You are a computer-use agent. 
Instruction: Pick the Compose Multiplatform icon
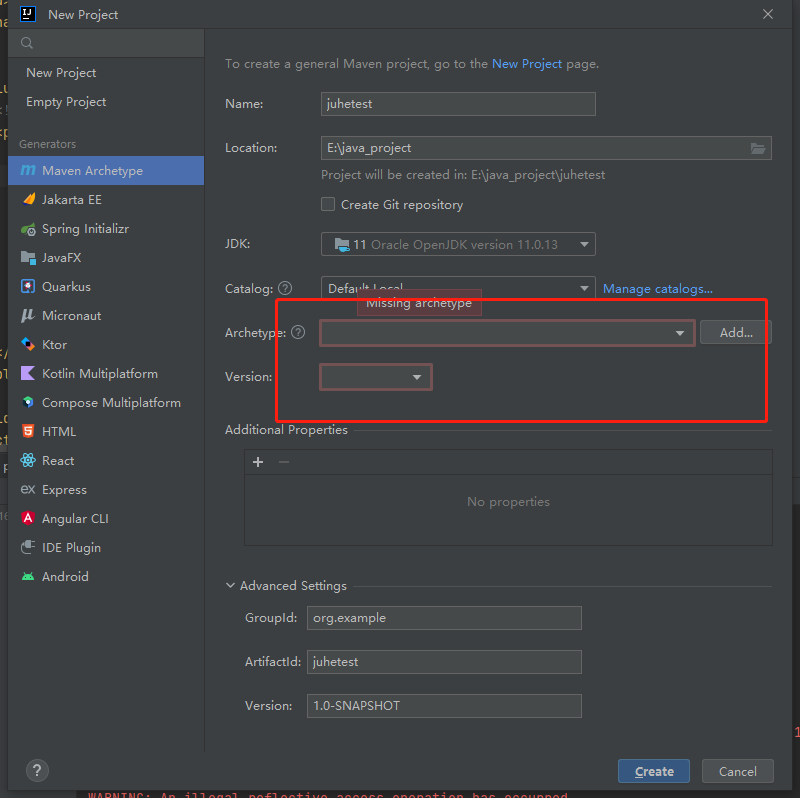[x=28, y=403]
